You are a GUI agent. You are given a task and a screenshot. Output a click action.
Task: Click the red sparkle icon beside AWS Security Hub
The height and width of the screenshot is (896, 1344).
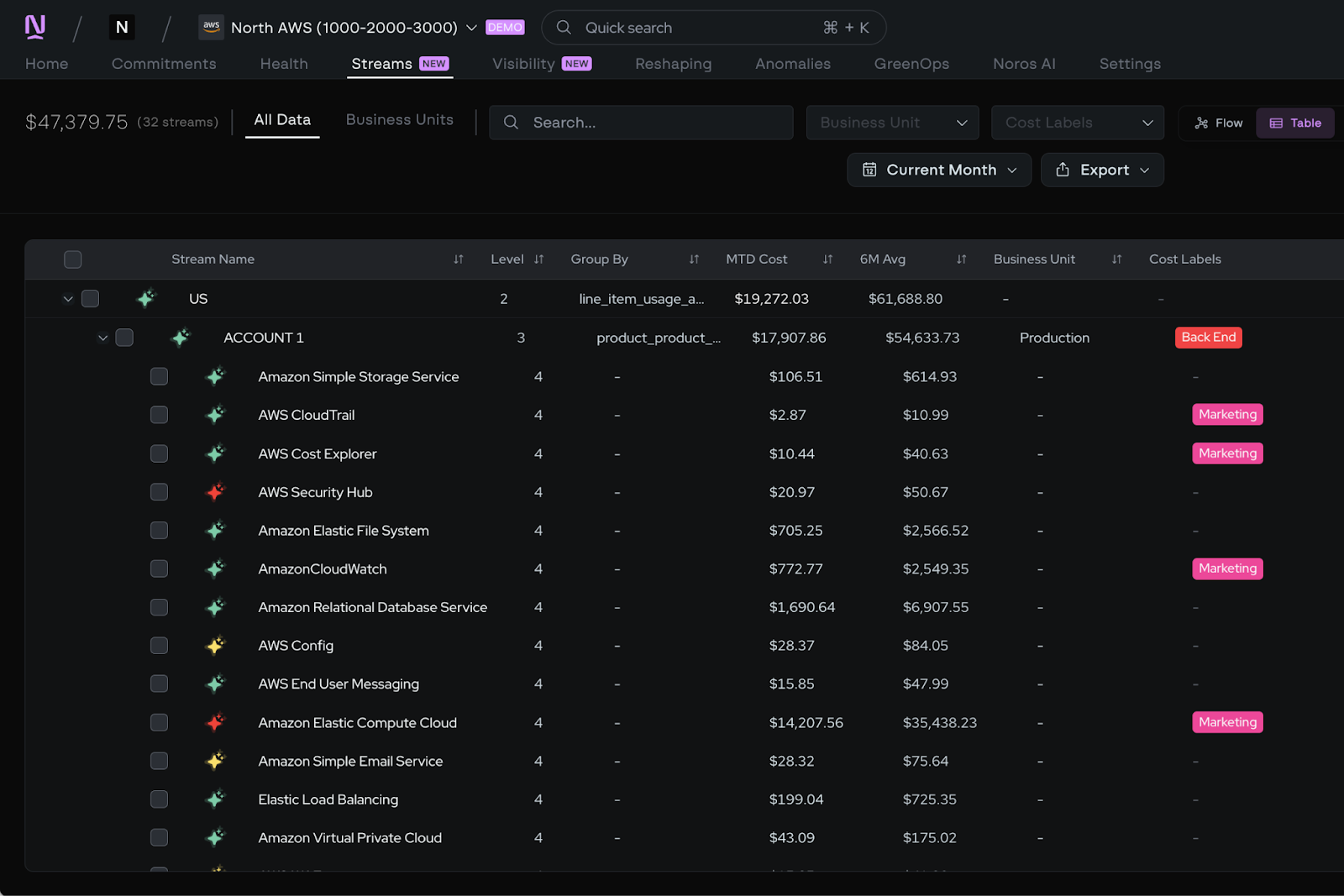coord(215,491)
